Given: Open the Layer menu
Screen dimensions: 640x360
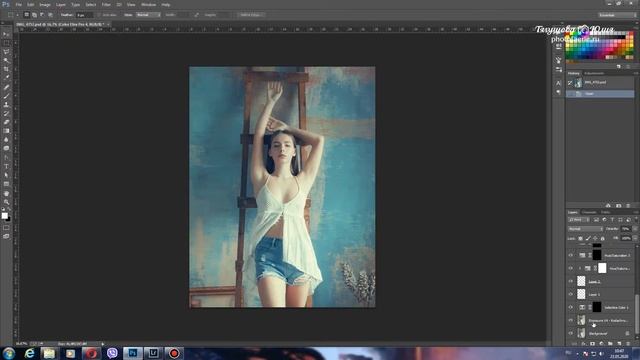Looking at the screenshot, I should [61, 4].
